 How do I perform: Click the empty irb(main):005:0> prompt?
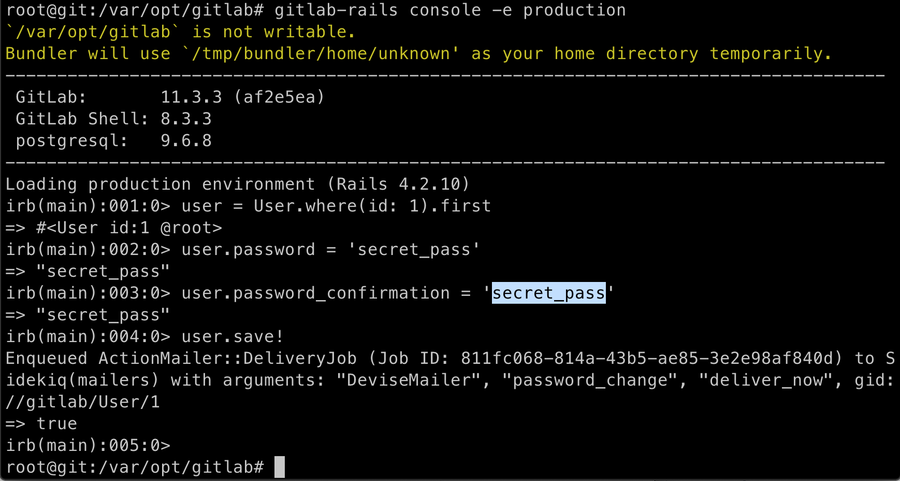click(88, 446)
